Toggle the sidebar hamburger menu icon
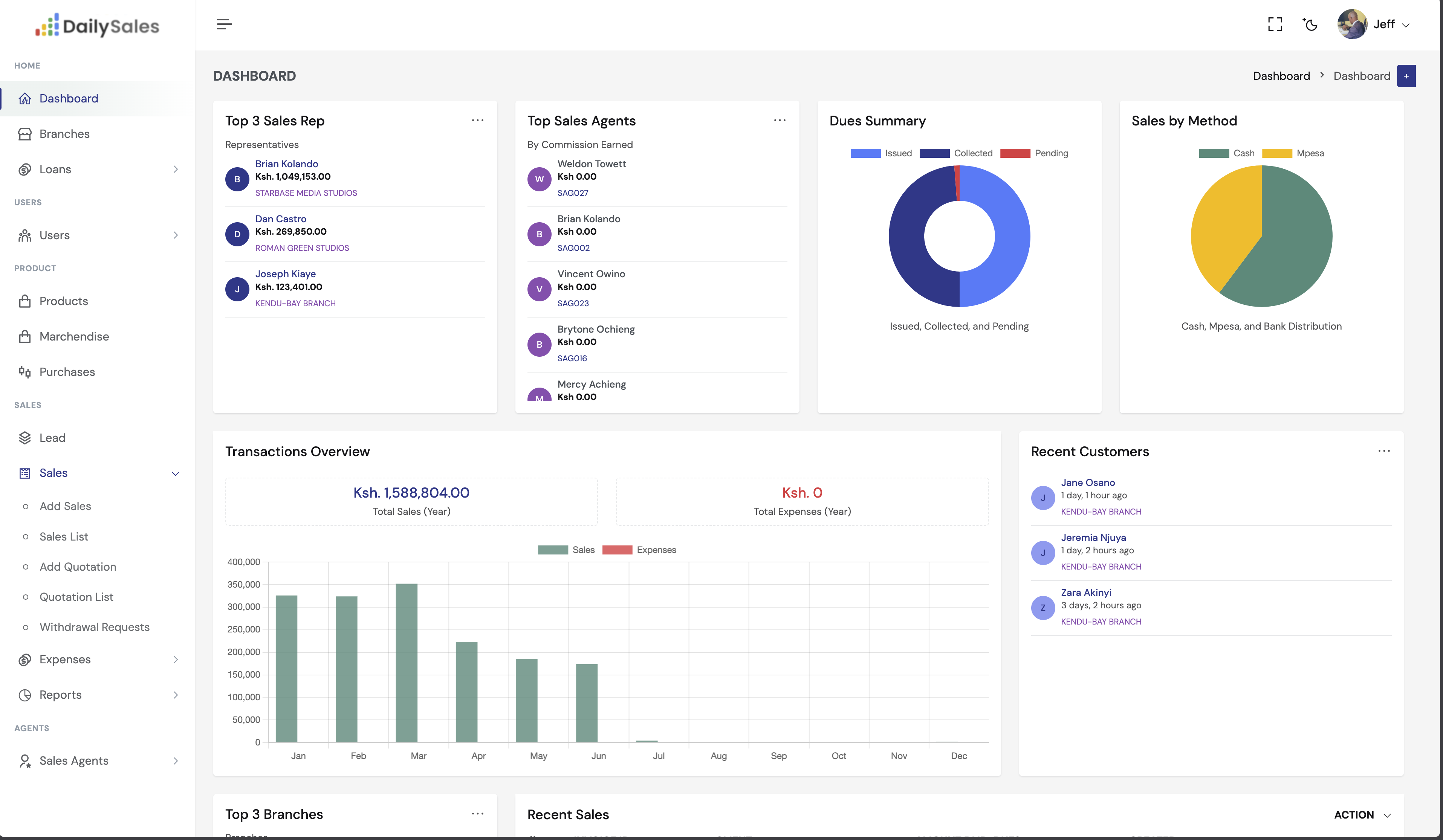1443x840 pixels. (x=224, y=24)
